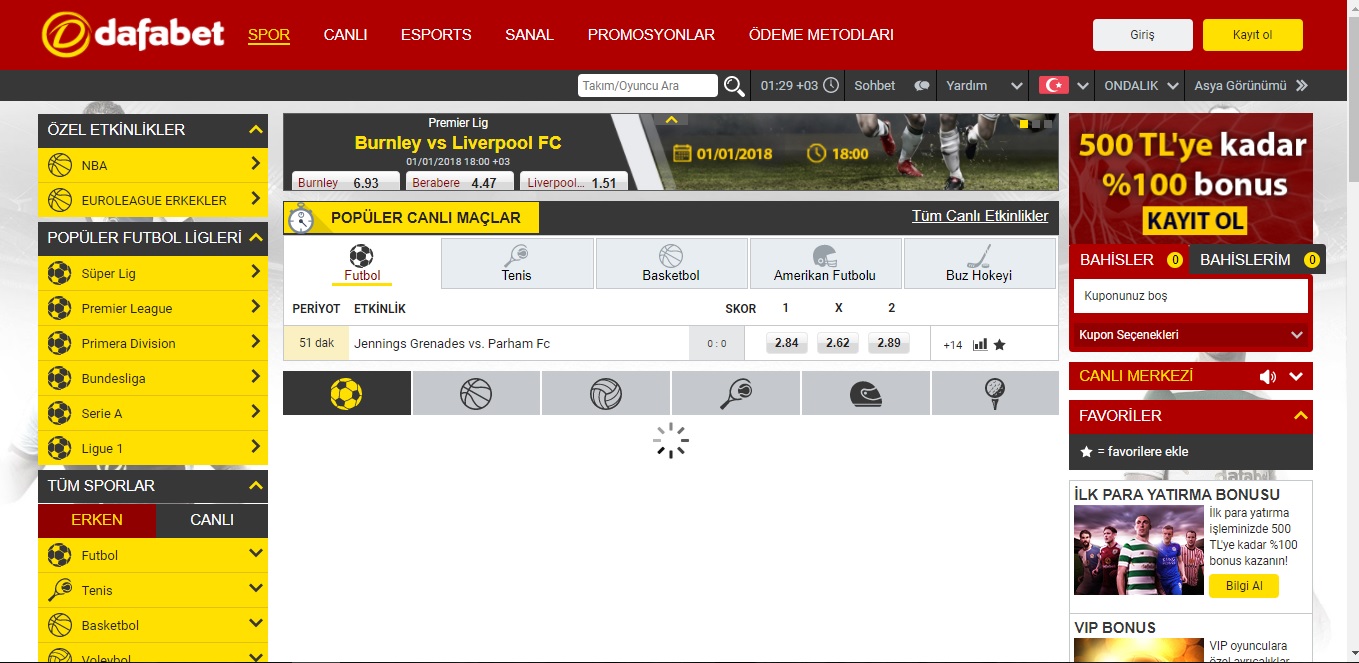Open the ONDALIK odds format dropdown
Screen dimensions: 1359x663
[x=1139, y=86]
